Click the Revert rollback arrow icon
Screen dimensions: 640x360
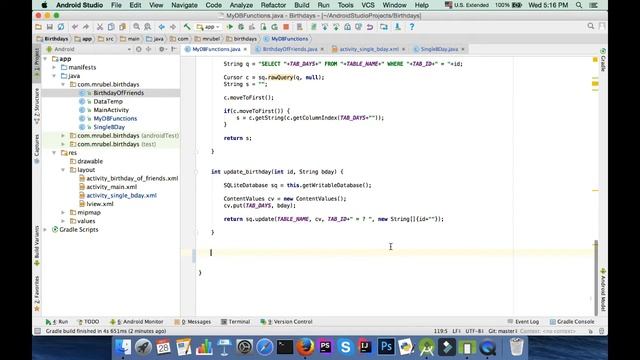coord(370,27)
